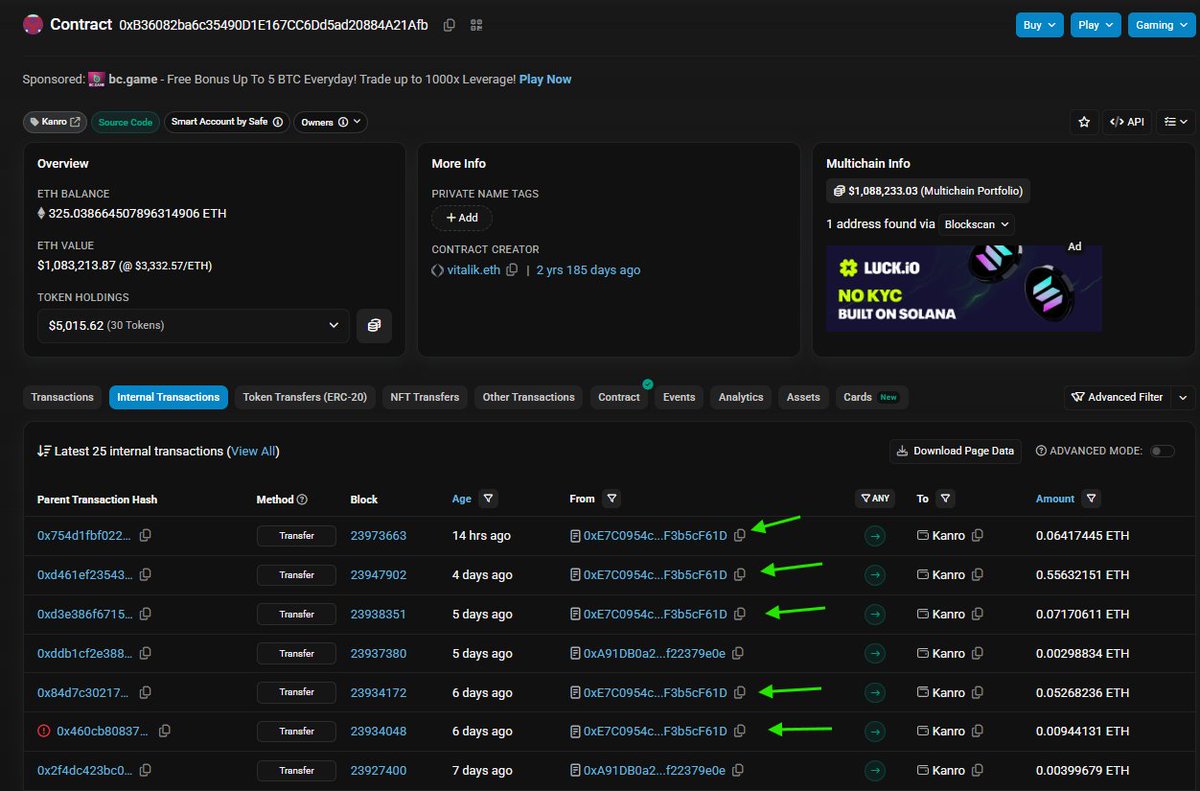Open the token holdings wallet view icon
This screenshot has width=1200, height=791.
click(x=374, y=325)
